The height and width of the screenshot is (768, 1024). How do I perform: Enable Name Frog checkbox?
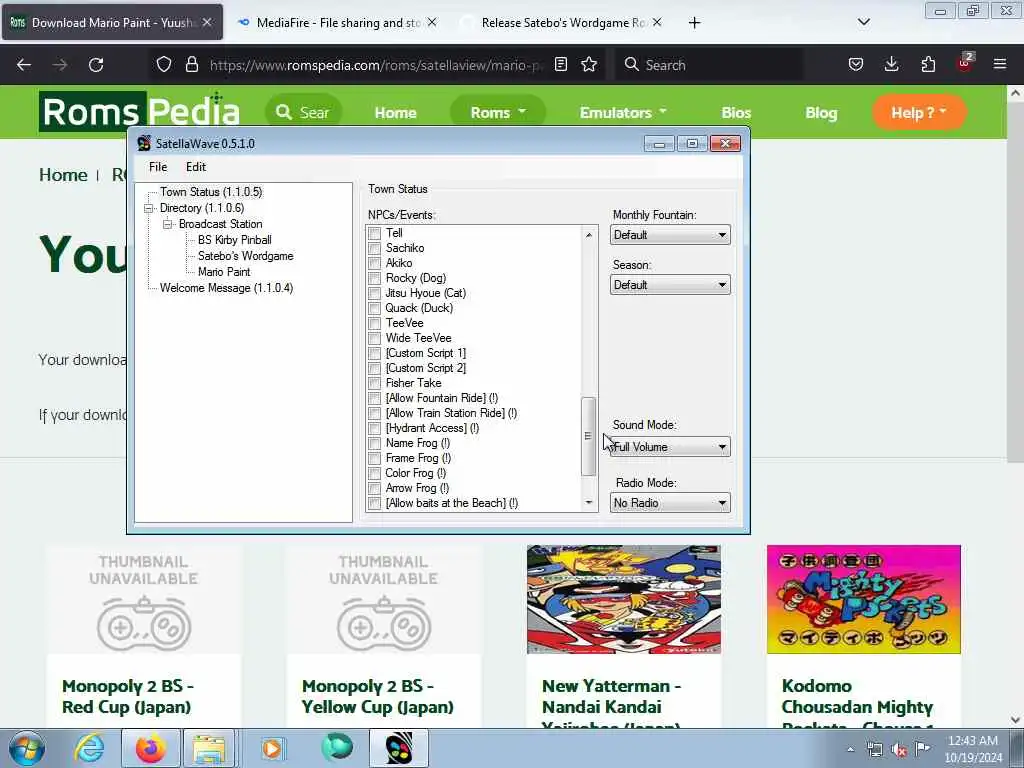(x=374, y=443)
